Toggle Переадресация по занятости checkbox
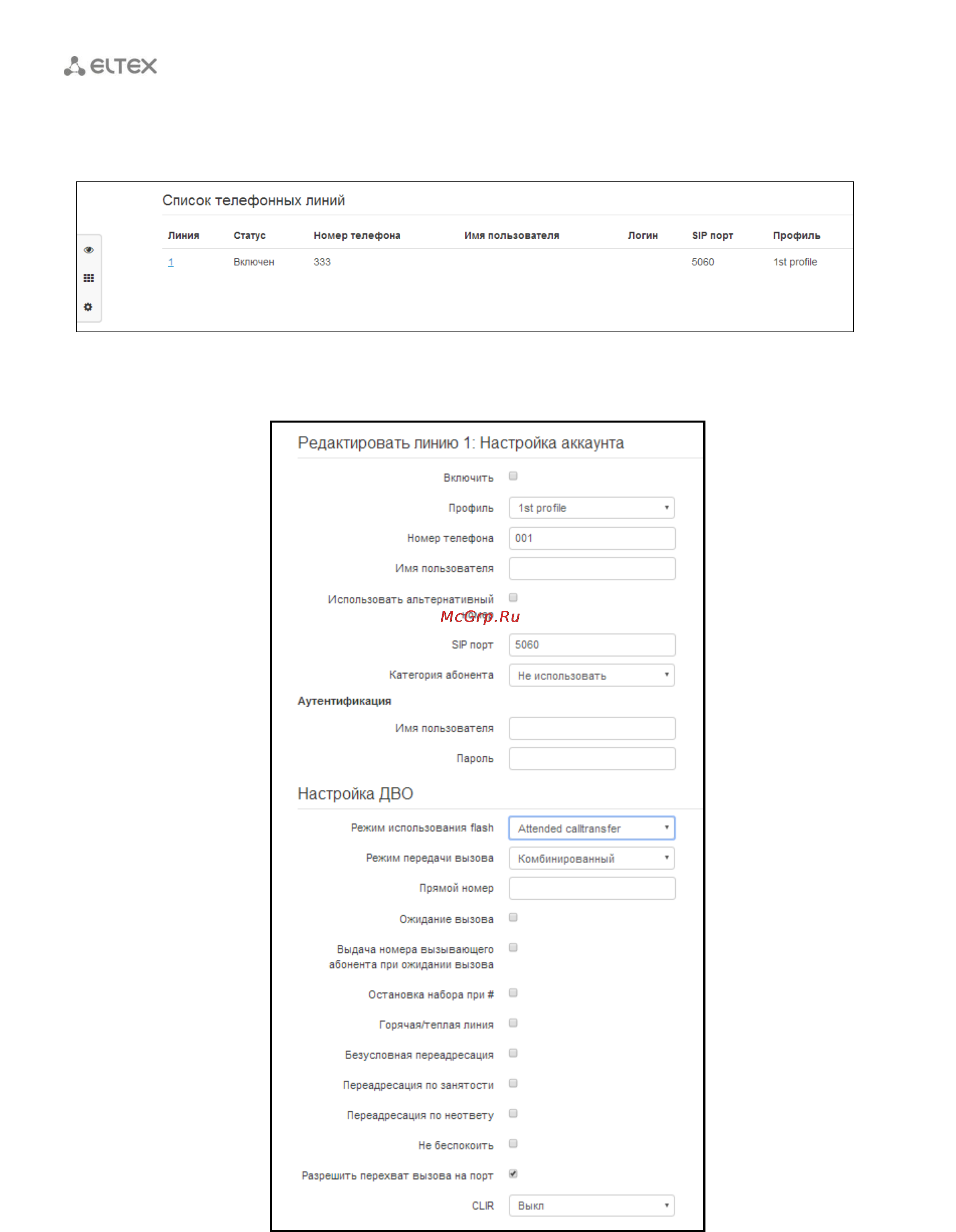 (513, 1083)
